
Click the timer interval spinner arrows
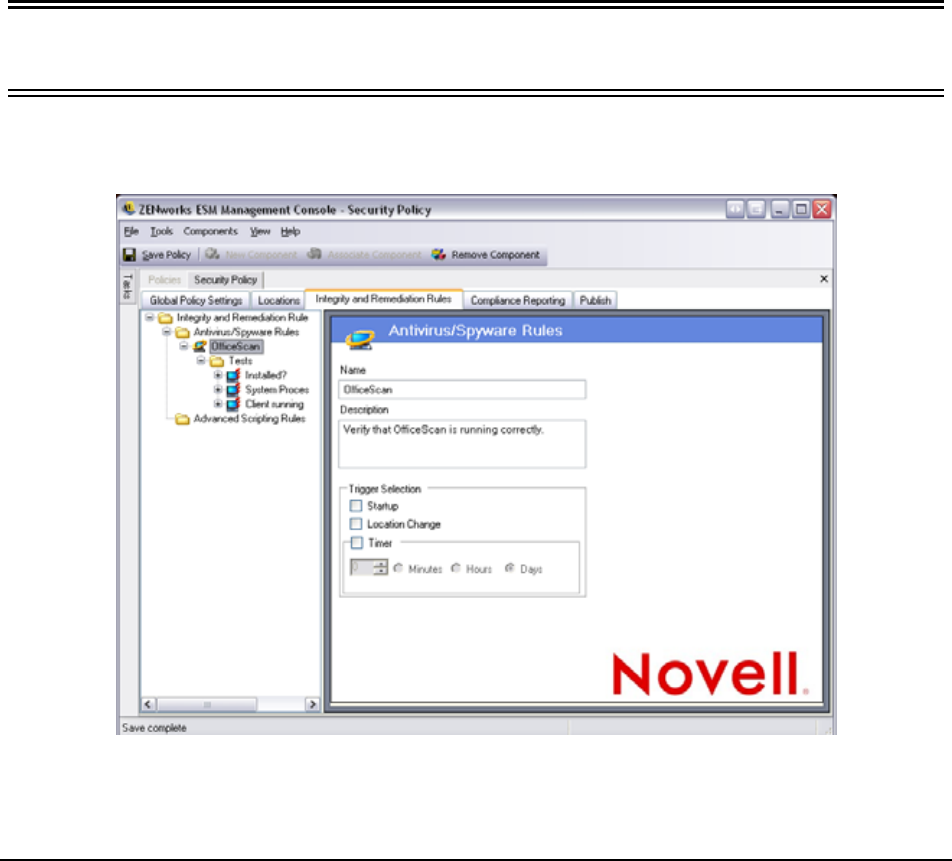(381, 568)
